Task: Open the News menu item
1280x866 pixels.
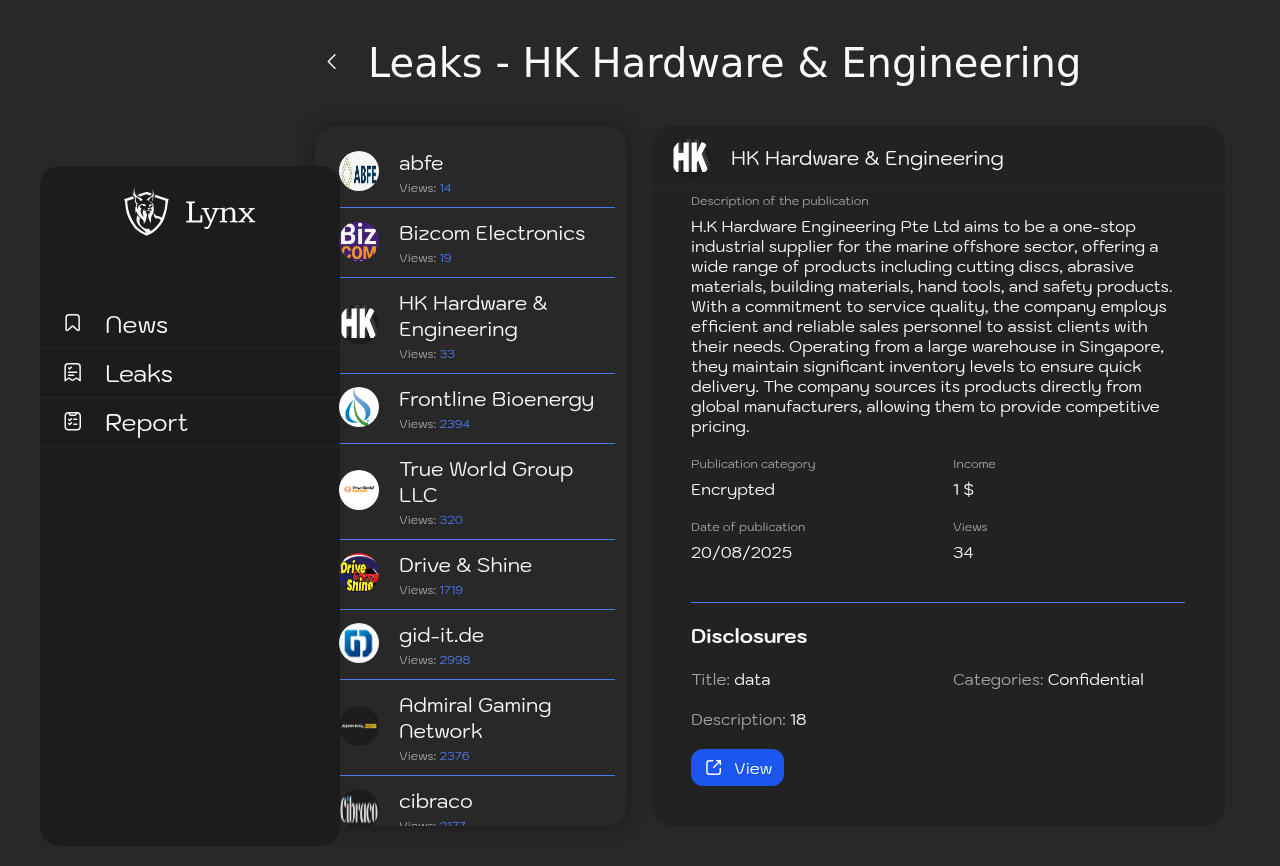Action: (x=190, y=324)
